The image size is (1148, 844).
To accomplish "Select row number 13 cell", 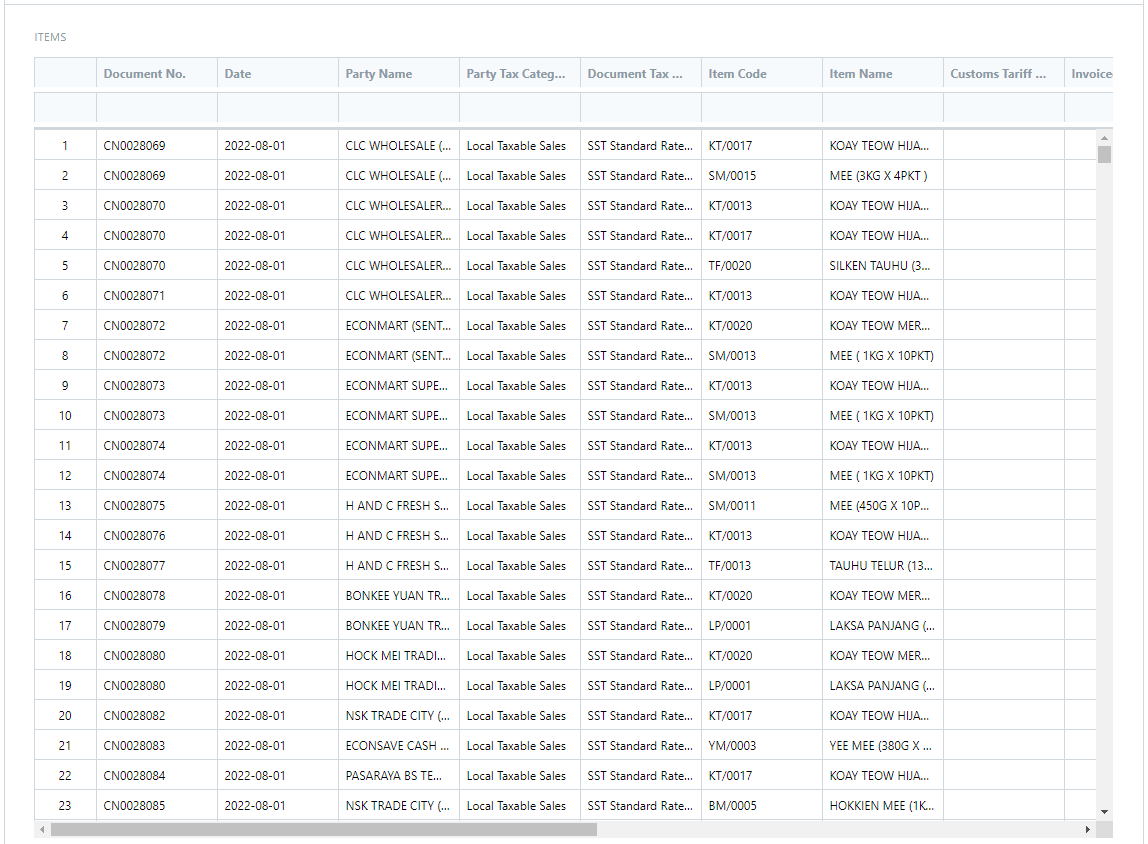I will (x=65, y=506).
